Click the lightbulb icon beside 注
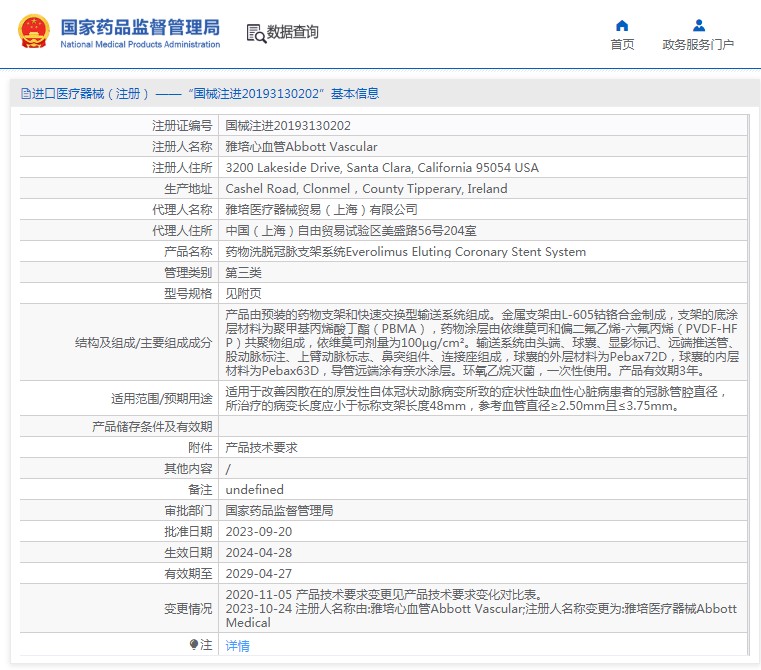Viewport: 761px width, 670px height. (194, 644)
